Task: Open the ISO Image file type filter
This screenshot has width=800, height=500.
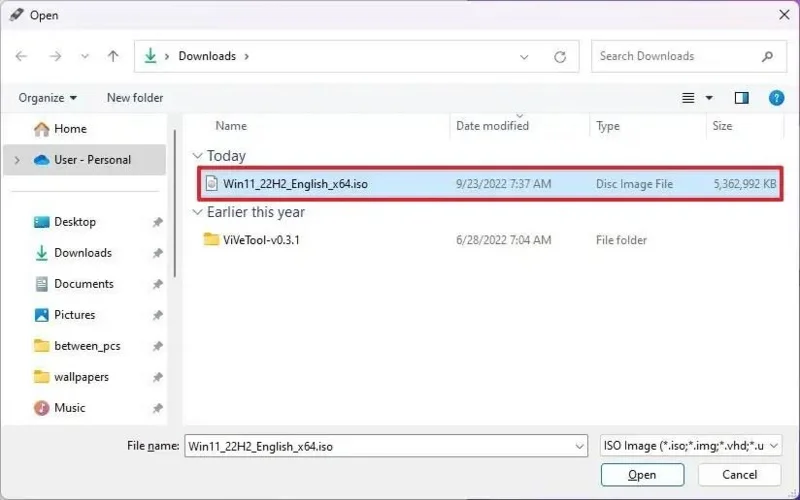Action: coord(690,446)
